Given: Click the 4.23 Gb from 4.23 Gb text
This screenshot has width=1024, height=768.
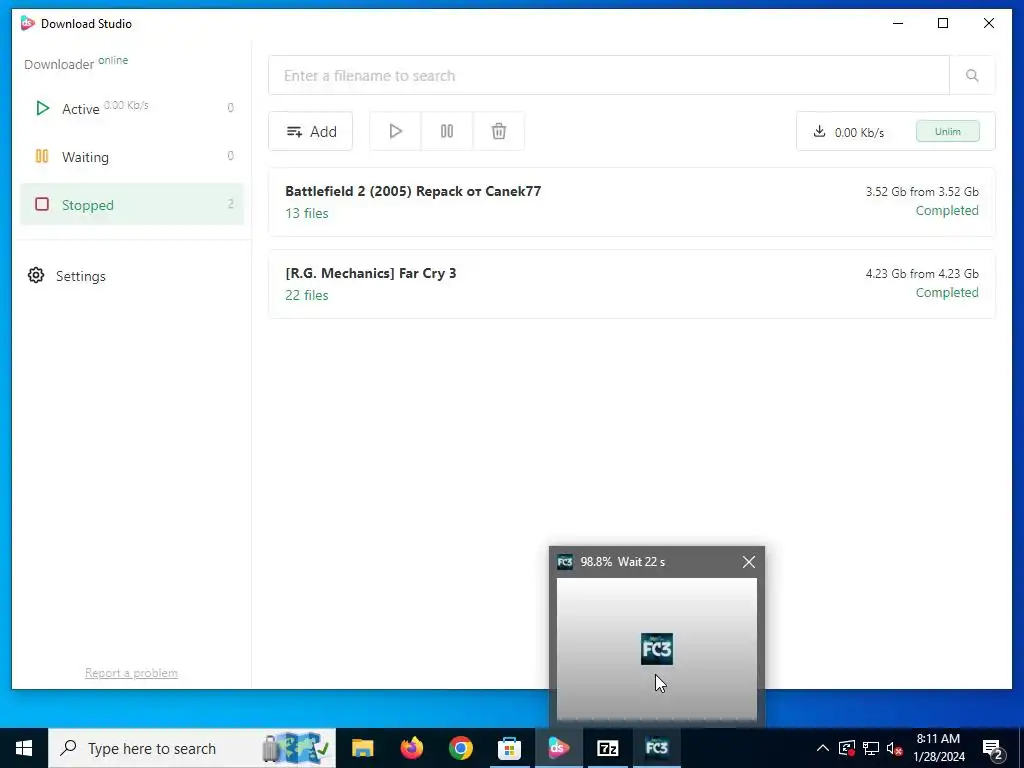Looking at the screenshot, I should tap(922, 274).
